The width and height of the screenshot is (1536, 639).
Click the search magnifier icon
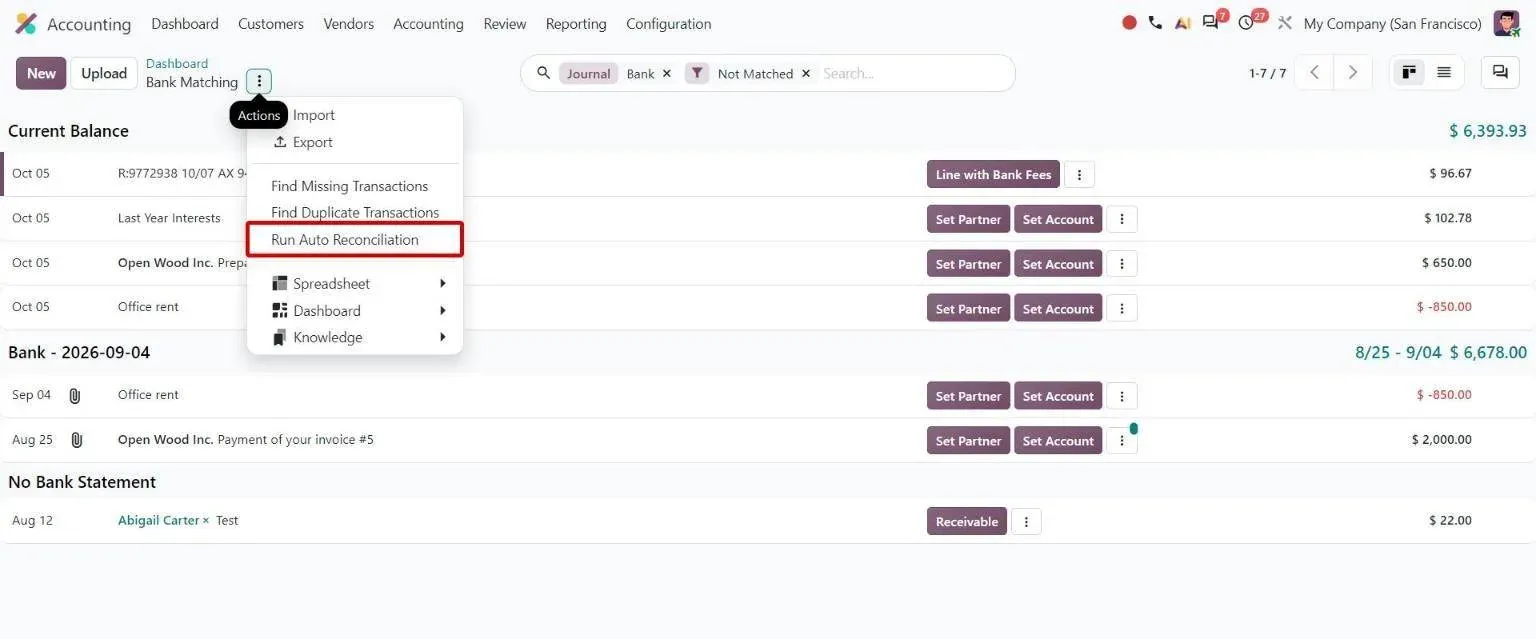[x=544, y=73]
